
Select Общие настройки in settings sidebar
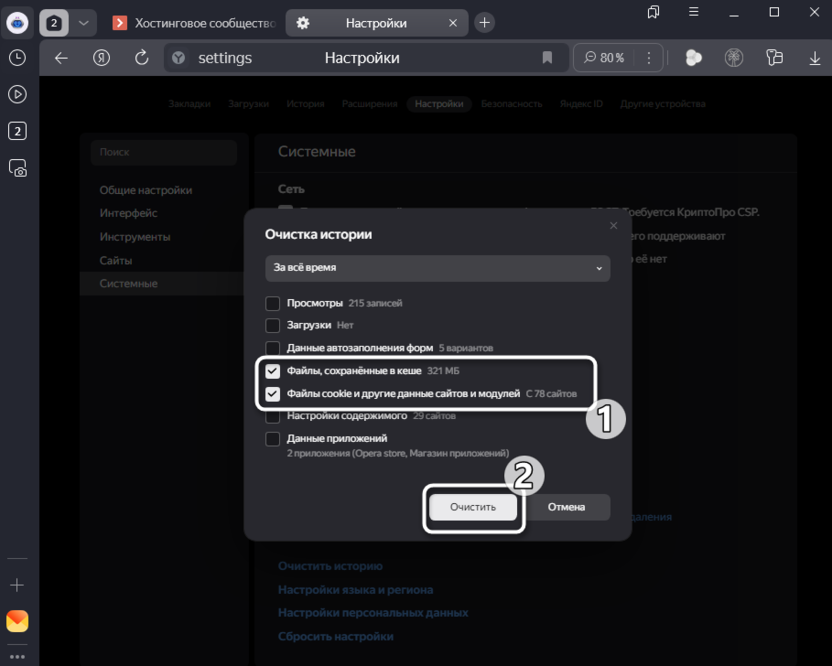coord(145,190)
